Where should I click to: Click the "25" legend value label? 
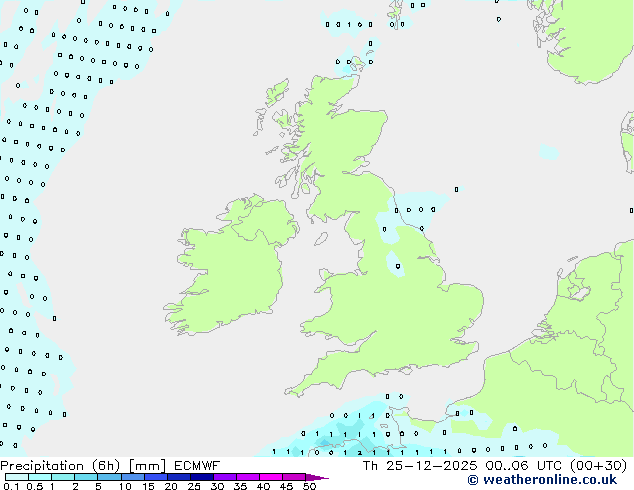coord(194,486)
